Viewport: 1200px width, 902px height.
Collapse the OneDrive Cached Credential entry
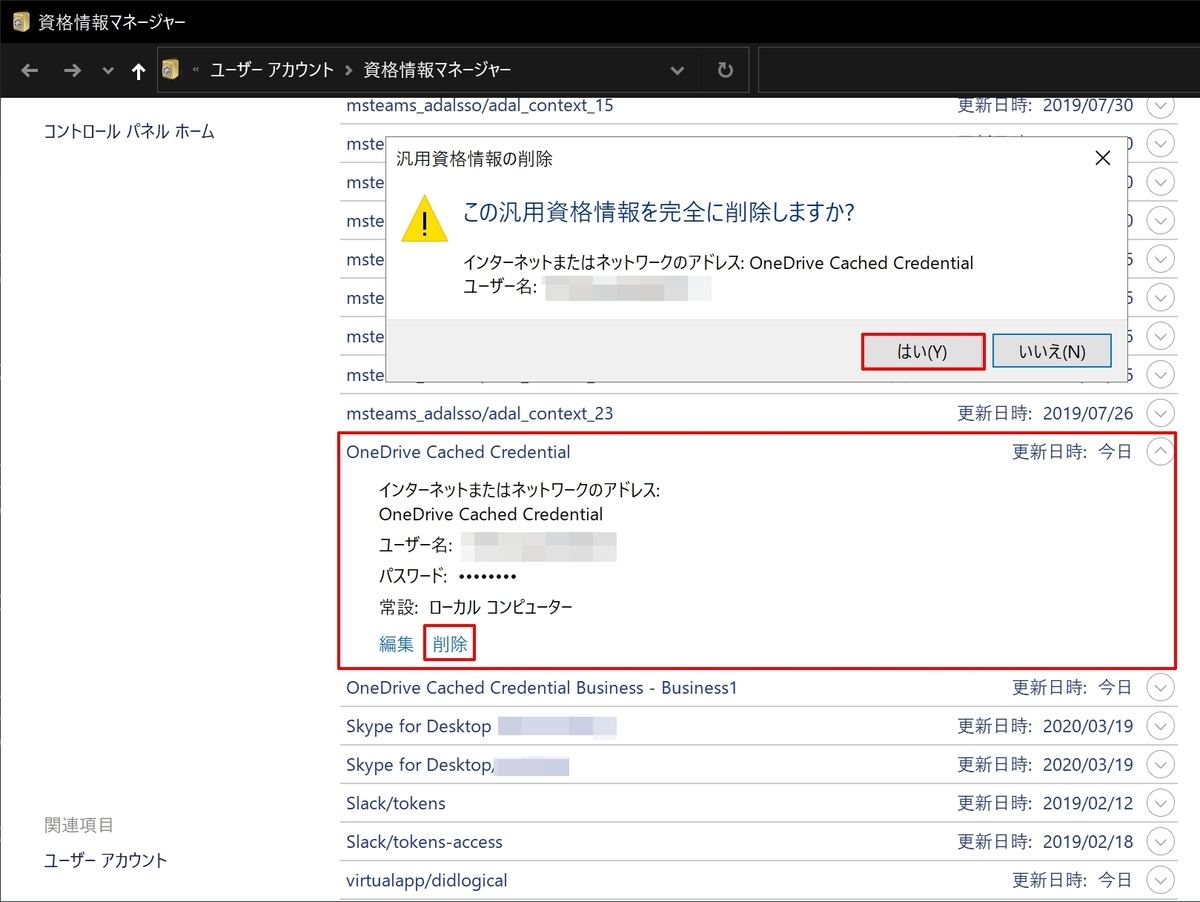(1160, 452)
